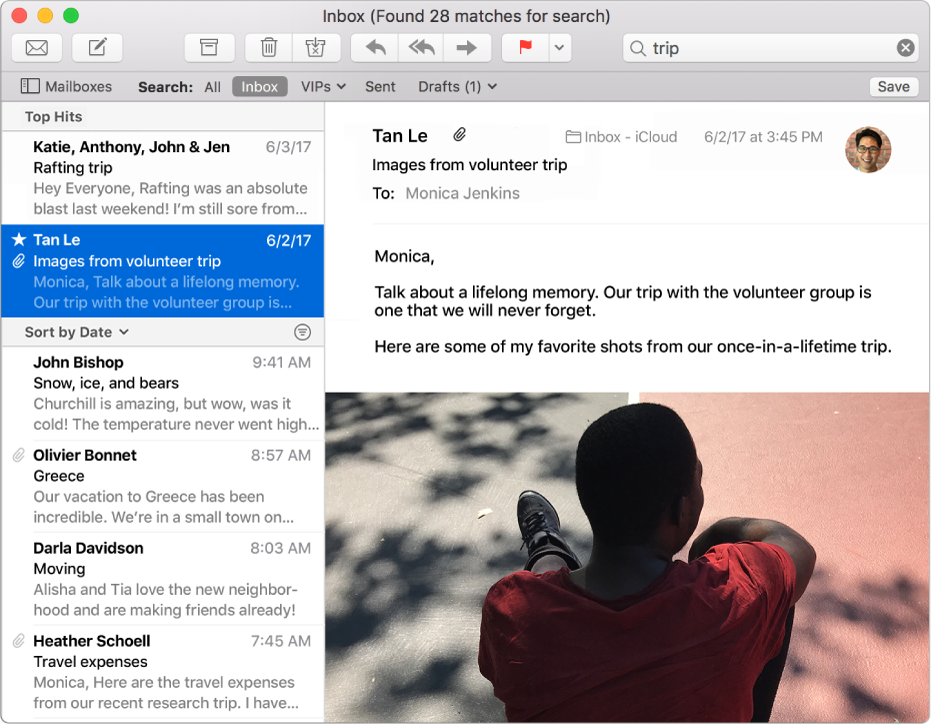Select the All search scope
934x724 pixels.
tap(212, 87)
